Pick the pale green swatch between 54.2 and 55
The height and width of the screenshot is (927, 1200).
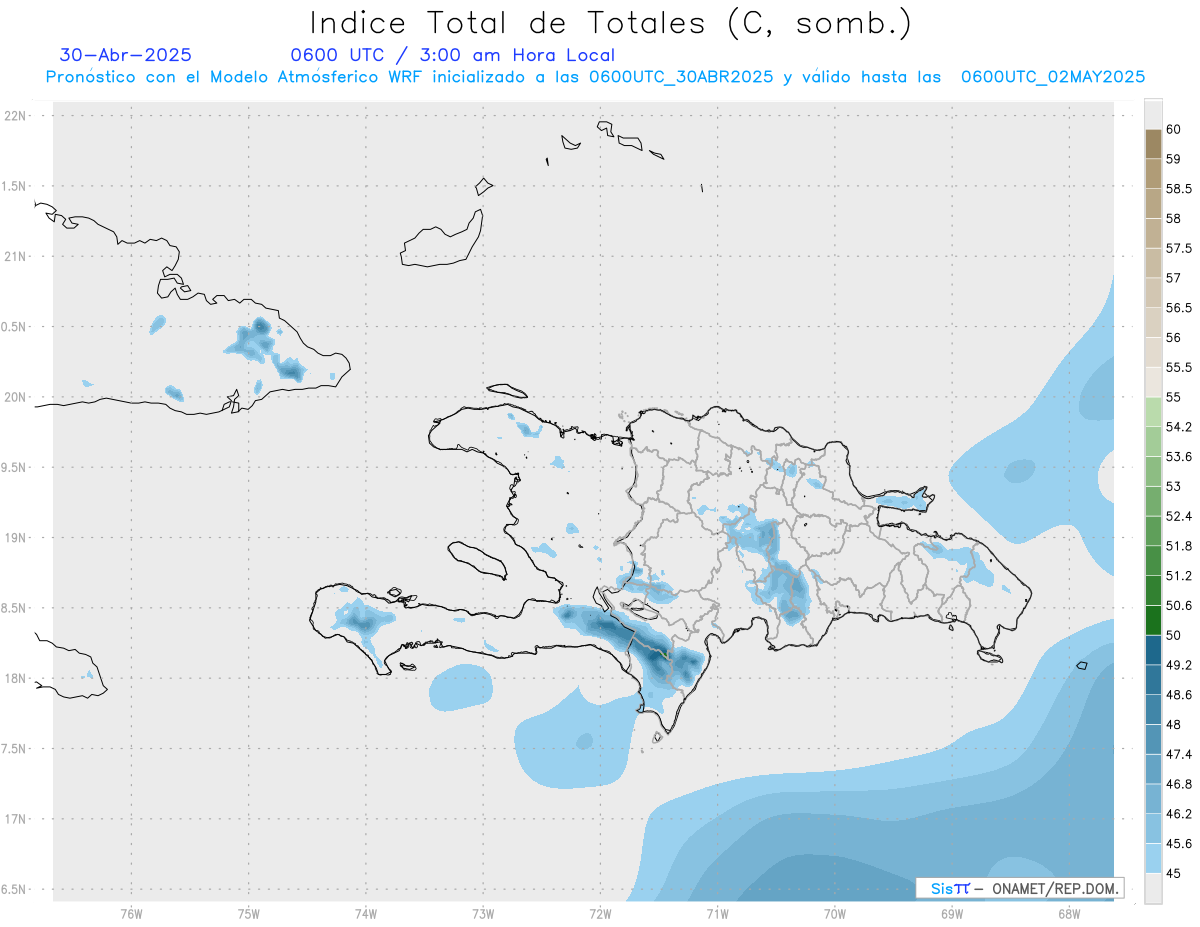(1153, 412)
